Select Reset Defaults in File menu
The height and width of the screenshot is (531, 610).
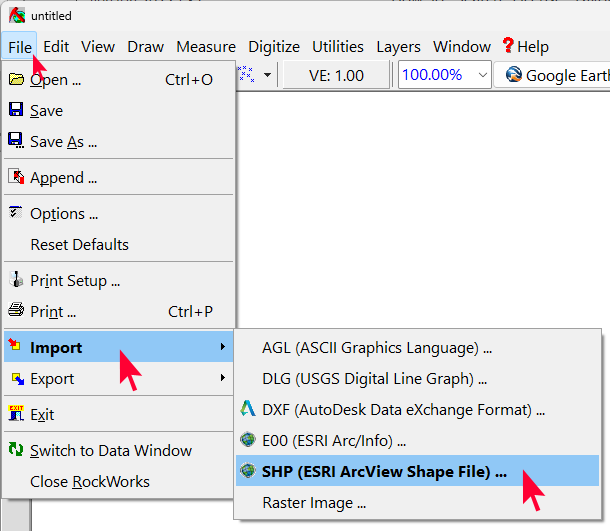79,244
